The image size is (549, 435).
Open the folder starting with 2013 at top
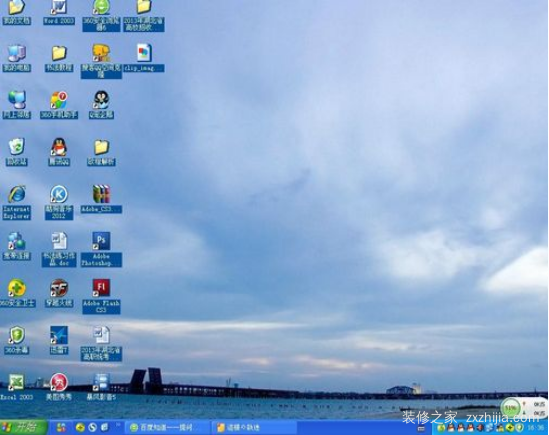(x=144, y=15)
